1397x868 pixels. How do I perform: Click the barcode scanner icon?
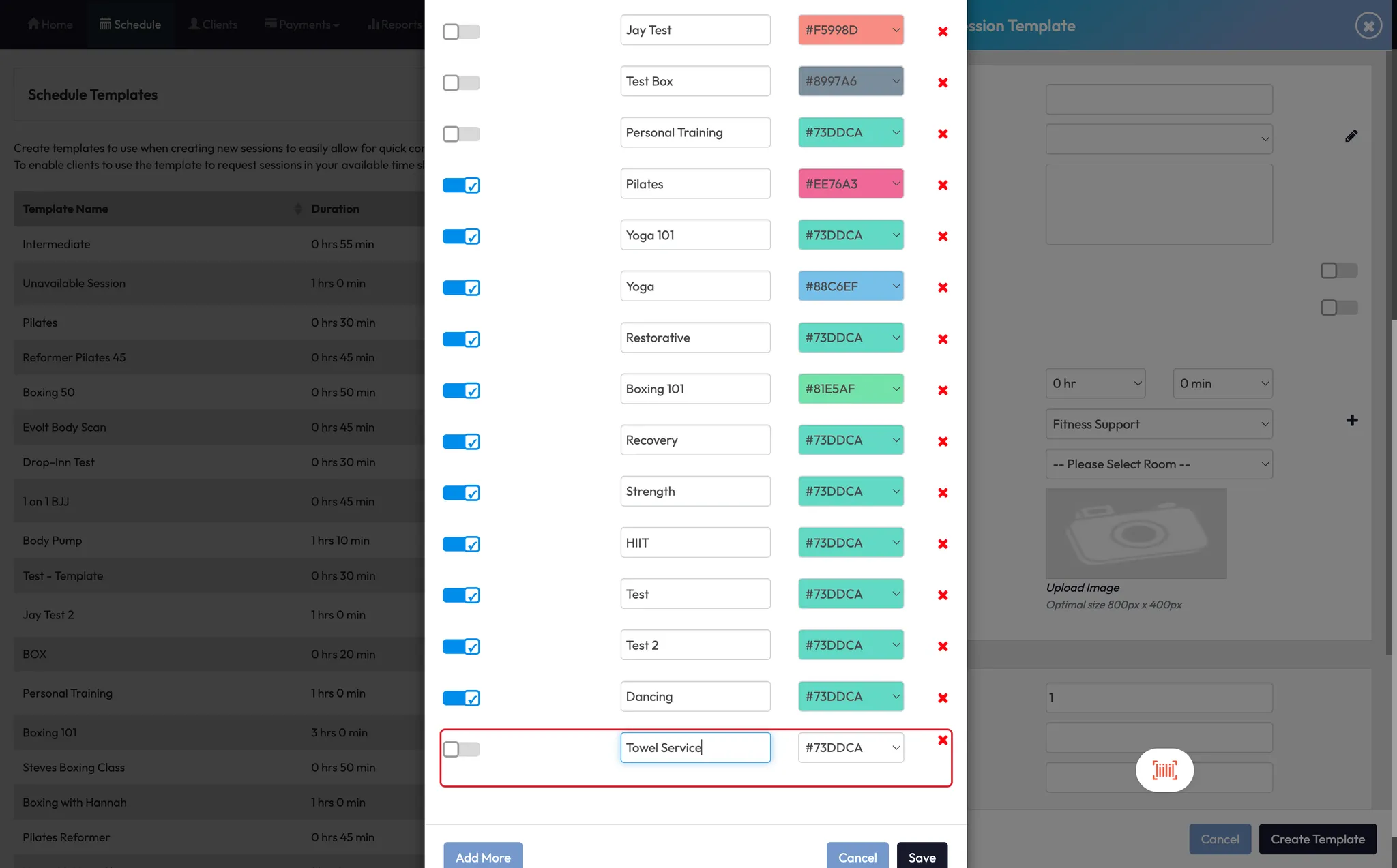1164,770
